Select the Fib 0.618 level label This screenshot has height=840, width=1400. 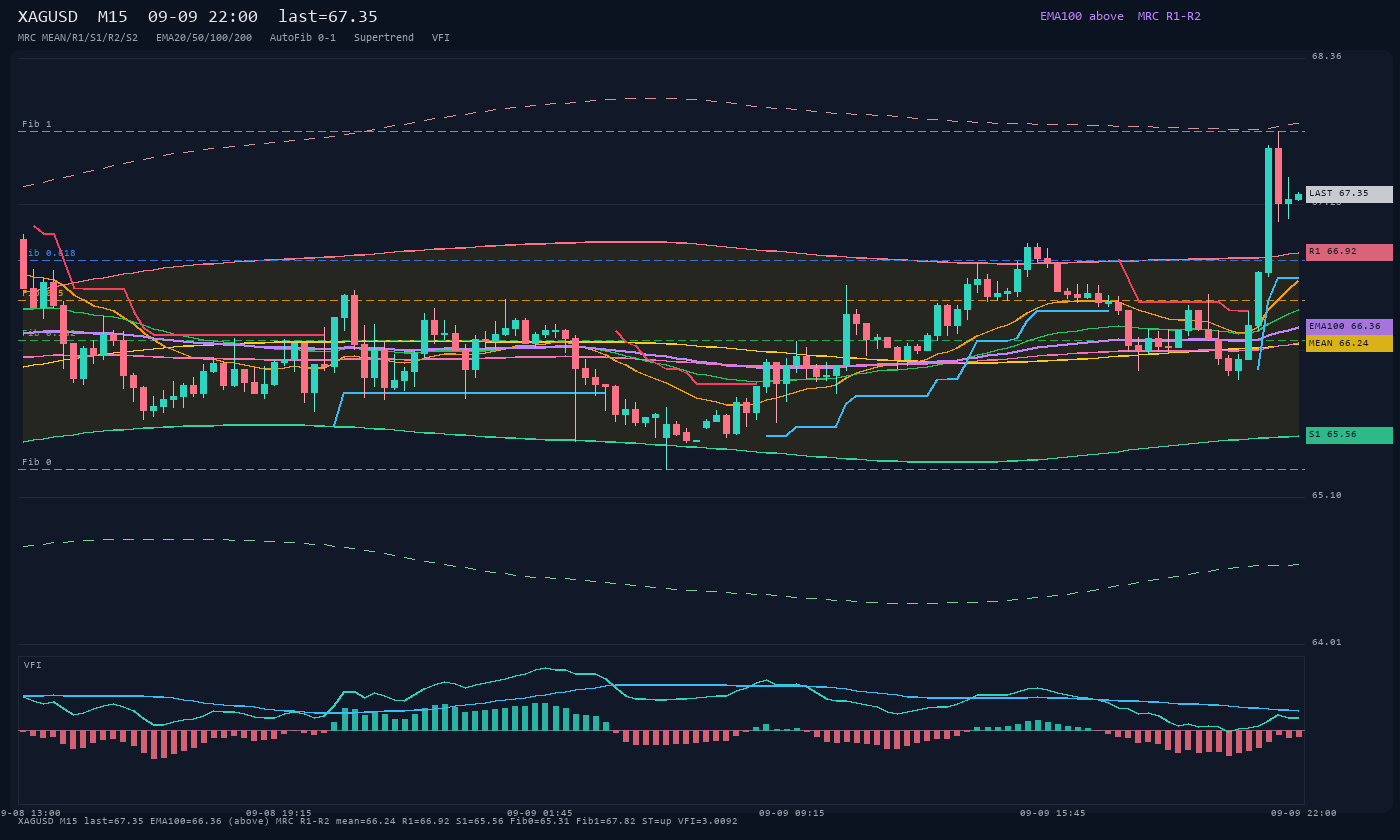coord(49,253)
